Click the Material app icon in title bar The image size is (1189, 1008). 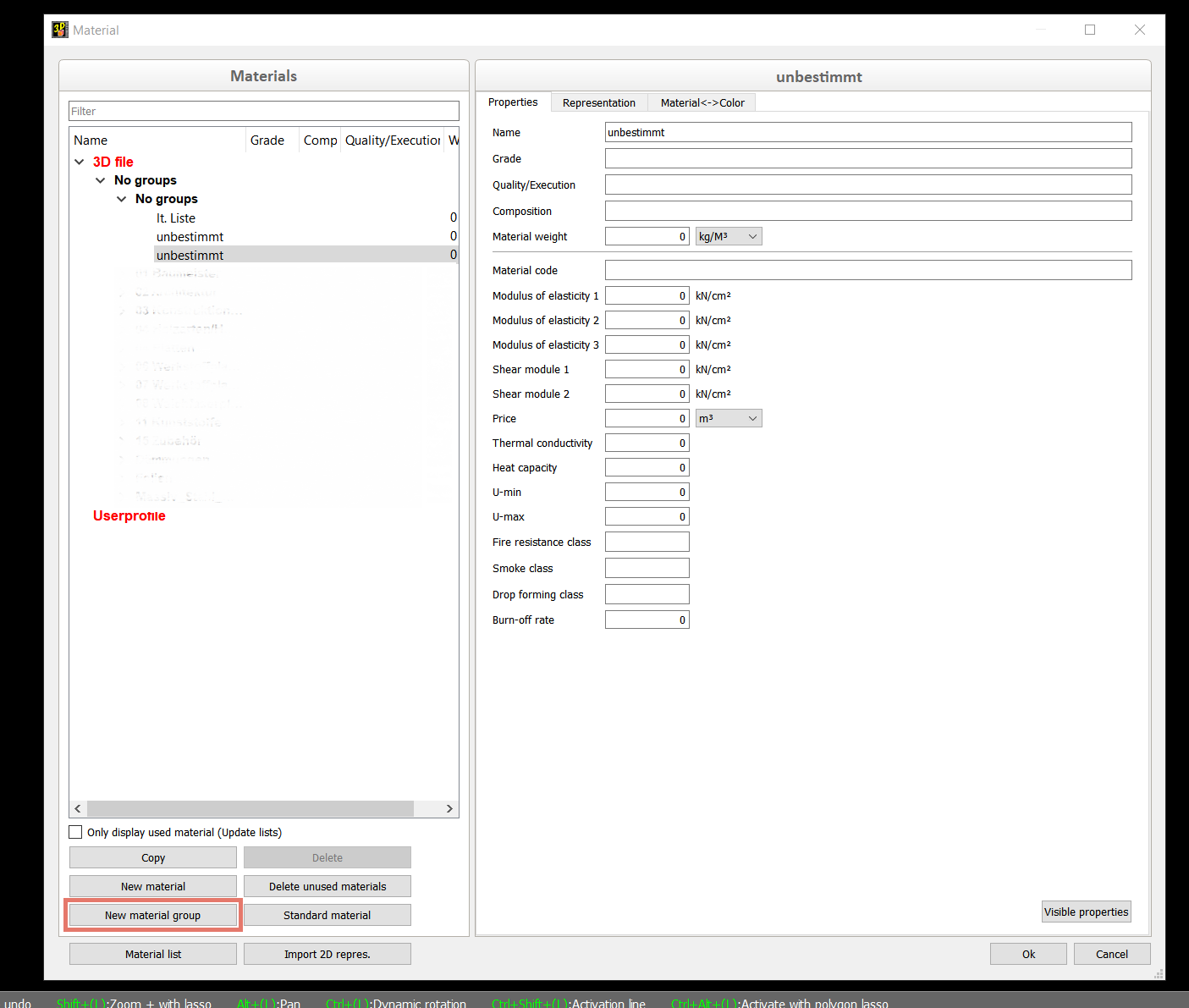[x=59, y=30]
